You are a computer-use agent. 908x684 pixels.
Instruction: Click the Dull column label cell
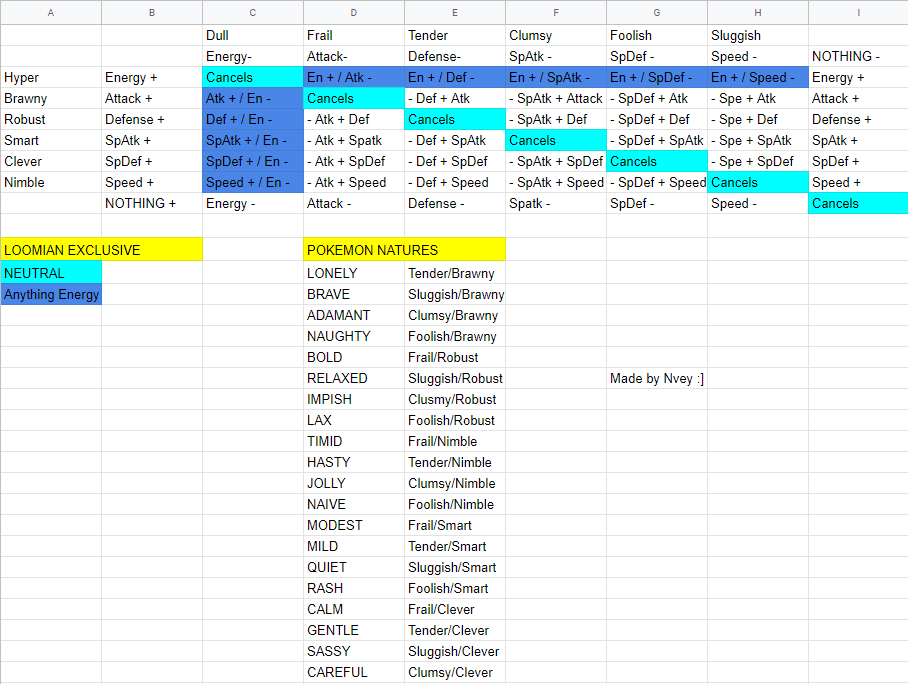pyautogui.click(x=252, y=35)
